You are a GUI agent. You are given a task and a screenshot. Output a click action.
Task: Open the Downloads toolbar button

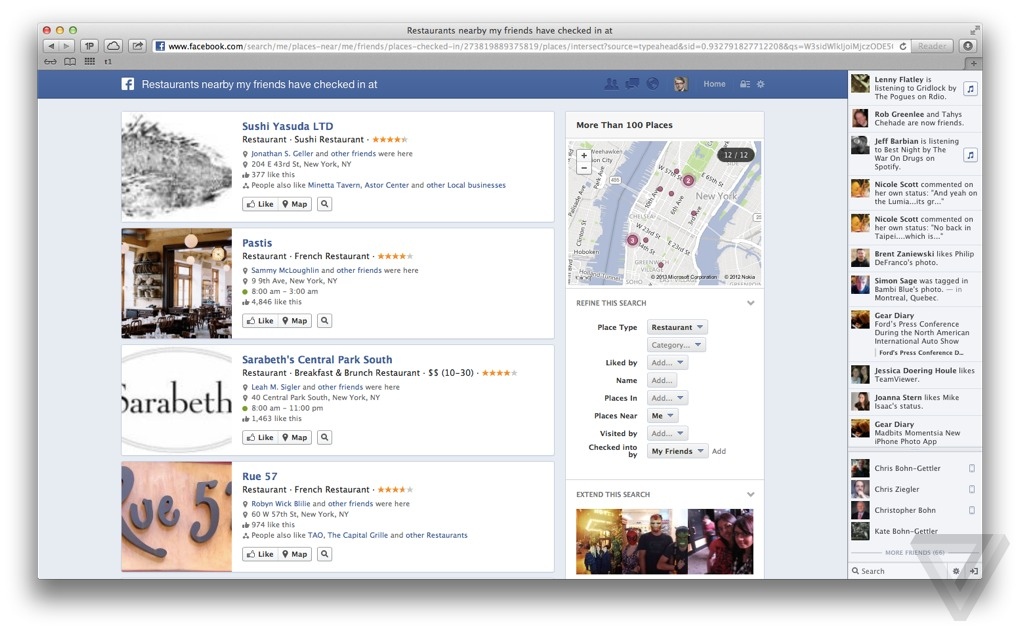coord(968,46)
